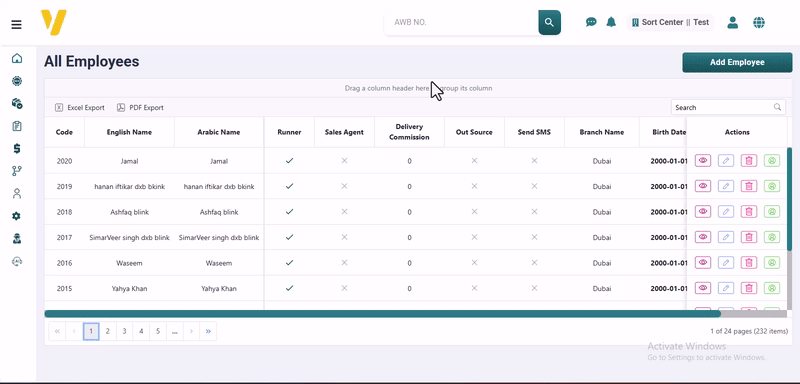
Task: Edit employee hanan iftikar dxb bkink
Action: click(726, 186)
